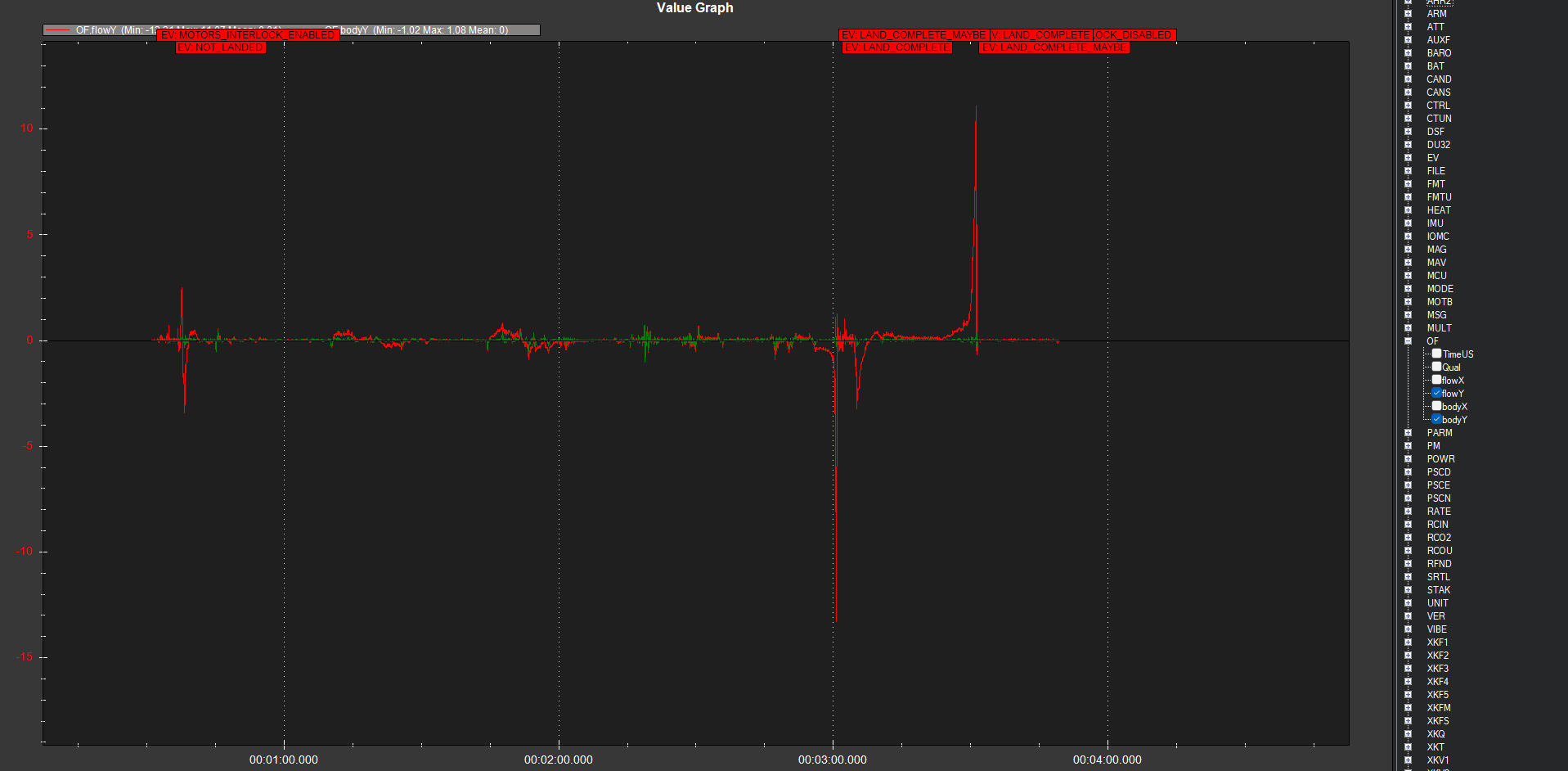Image resolution: width=1568 pixels, height=771 pixels.
Task: Click the EV: LAND_COMPLETE event label
Action: pos(897,47)
